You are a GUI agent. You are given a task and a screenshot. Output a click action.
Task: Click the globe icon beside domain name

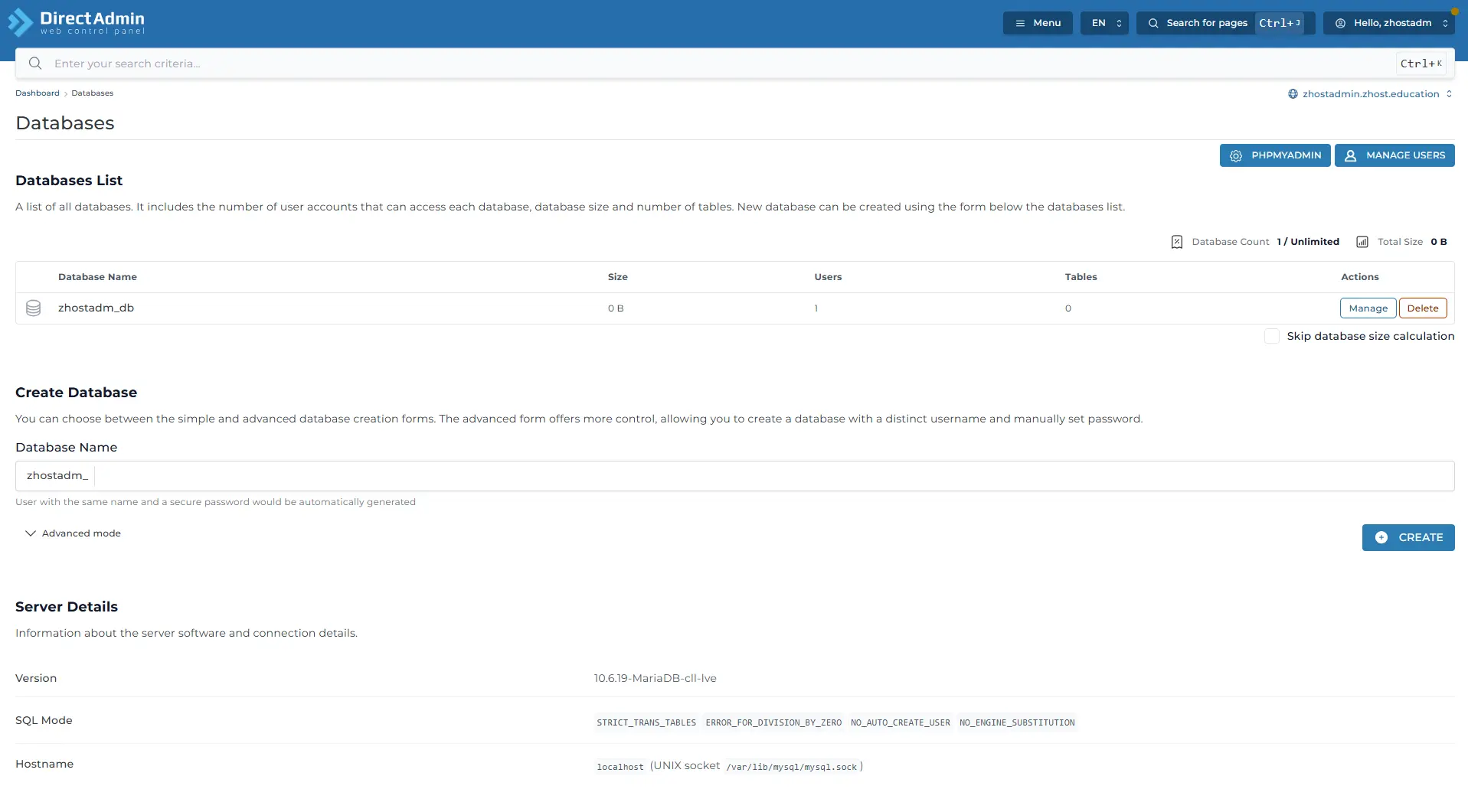tap(1293, 94)
